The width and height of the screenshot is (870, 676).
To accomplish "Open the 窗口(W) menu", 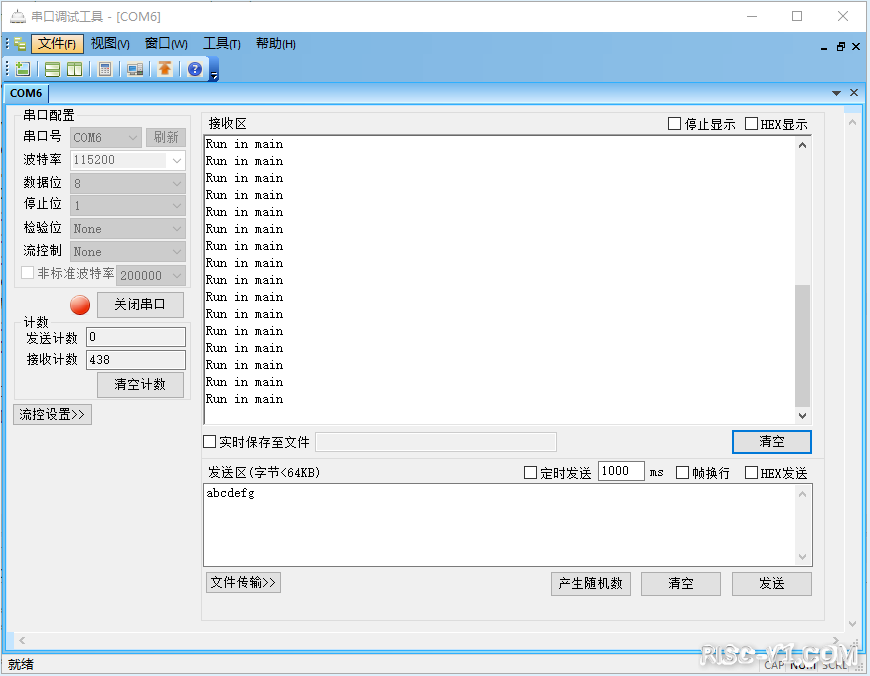I will pyautogui.click(x=166, y=43).
